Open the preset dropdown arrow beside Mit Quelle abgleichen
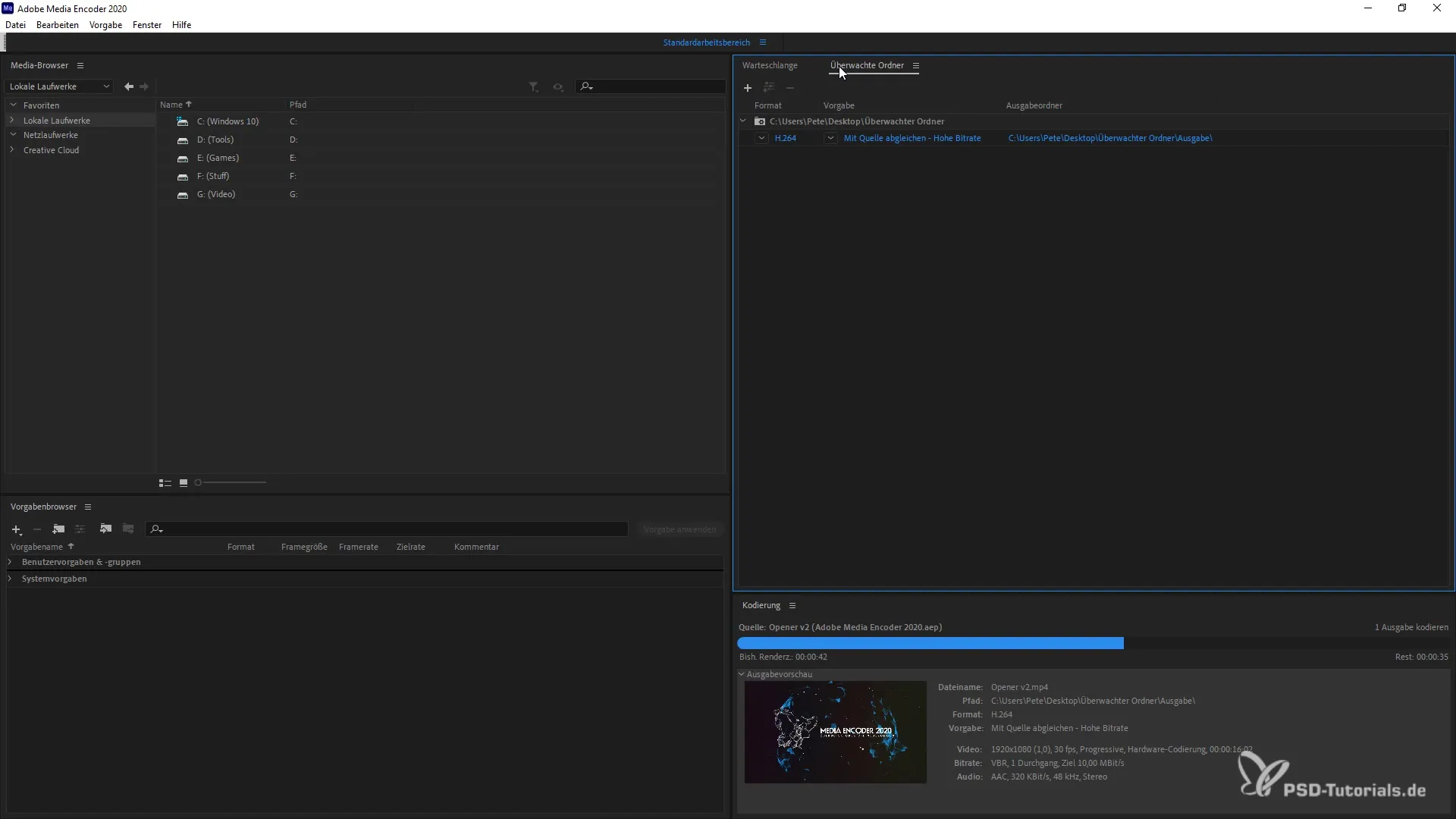 [830, 138]
